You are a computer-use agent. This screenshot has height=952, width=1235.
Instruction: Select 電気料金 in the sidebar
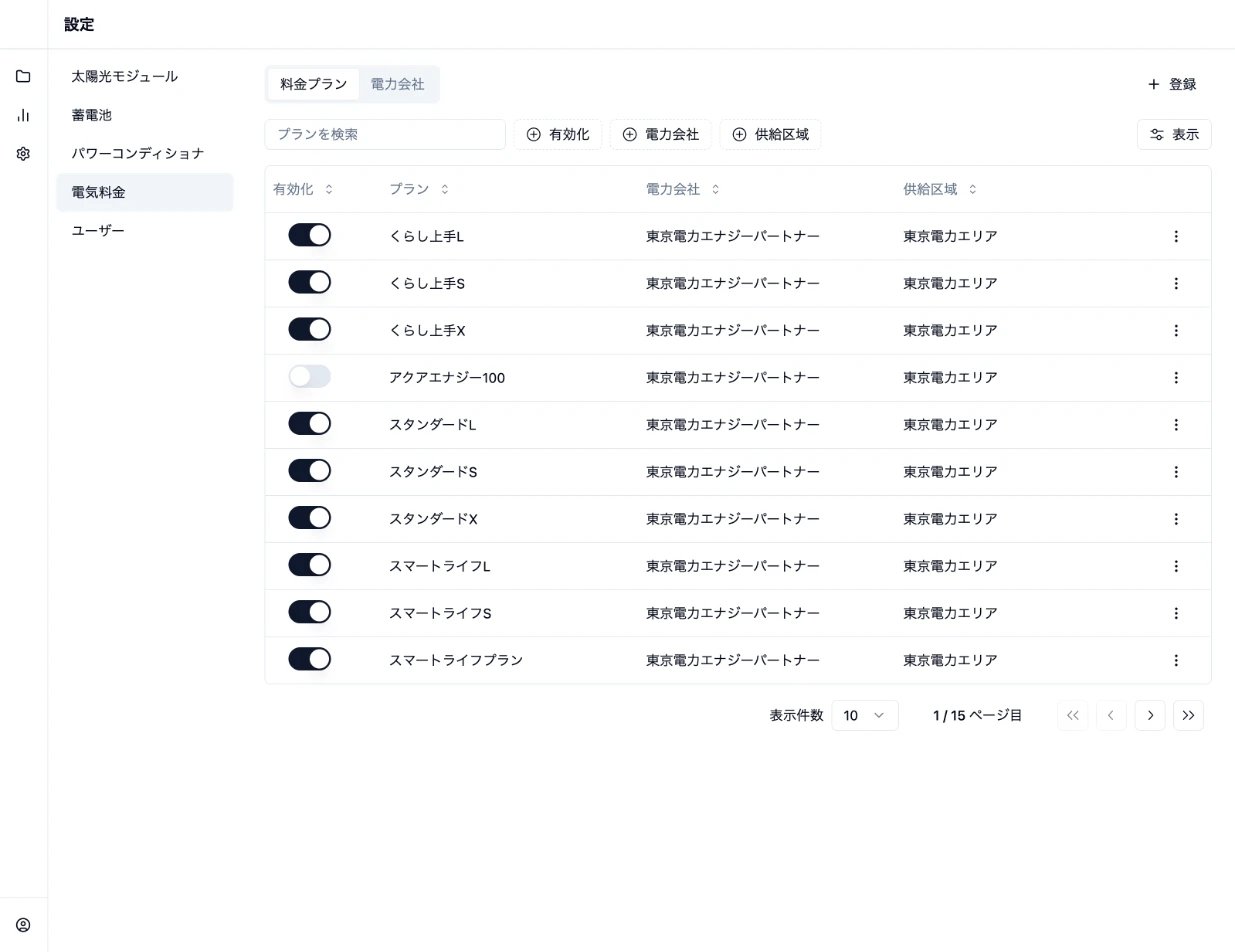tap(145, 192)
